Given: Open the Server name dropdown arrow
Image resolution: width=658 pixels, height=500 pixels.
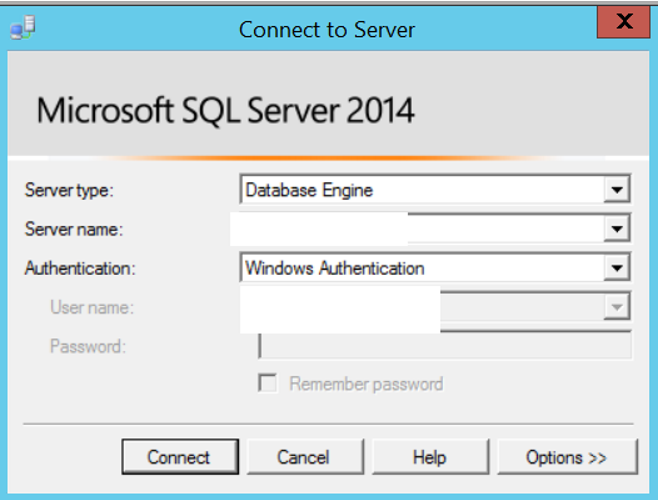Looking at the screenshot, I should pyautogui.click(x=616, y=229).
